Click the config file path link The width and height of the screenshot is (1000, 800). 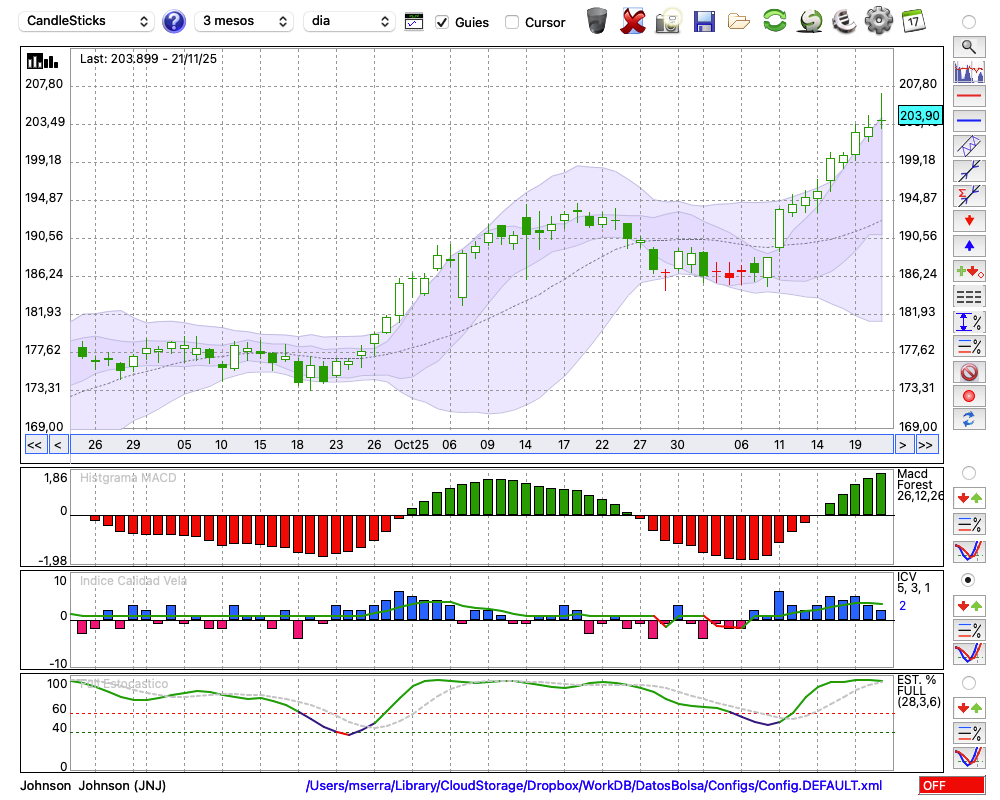(594, 786)
